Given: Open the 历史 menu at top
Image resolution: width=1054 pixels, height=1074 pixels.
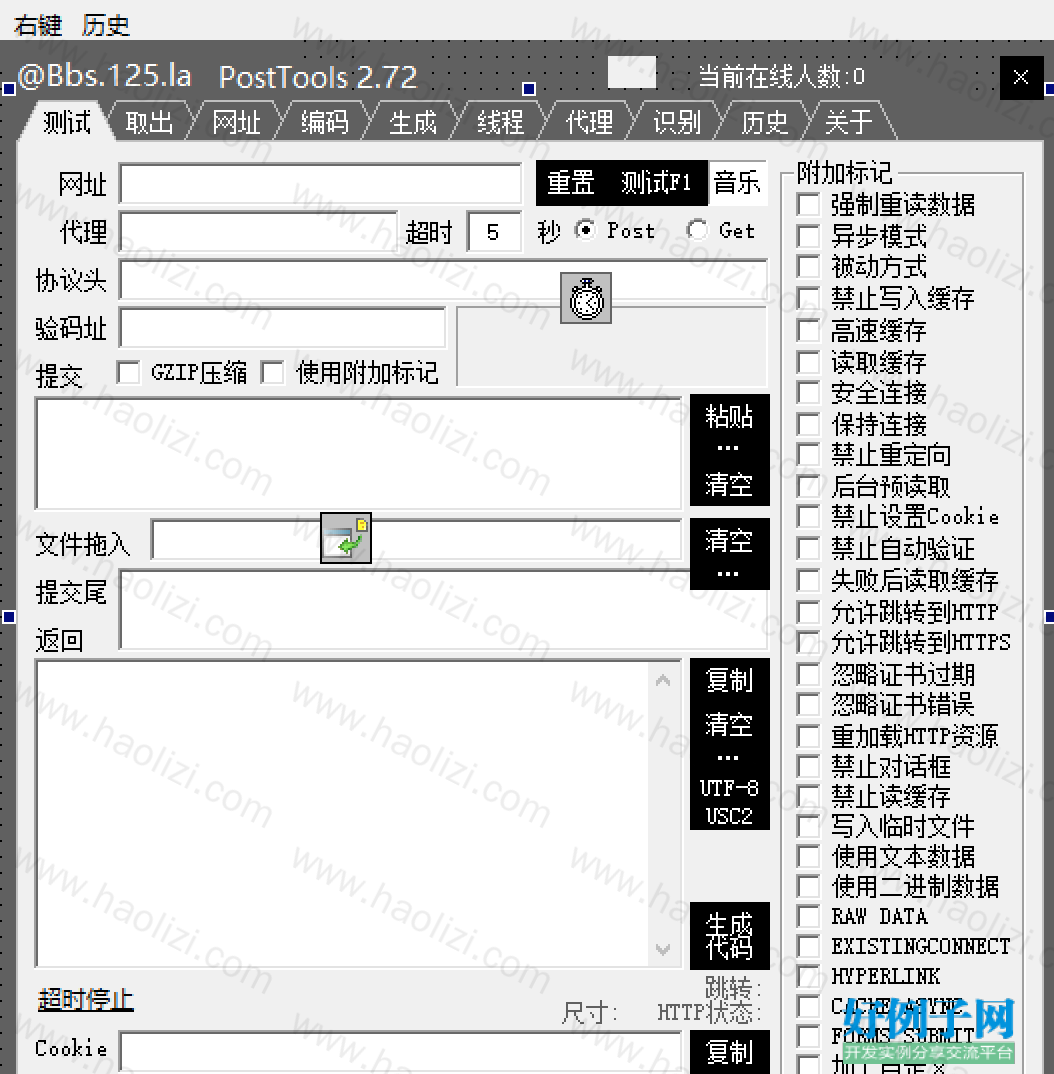Looking at the screenshot, I should (105, 25).
